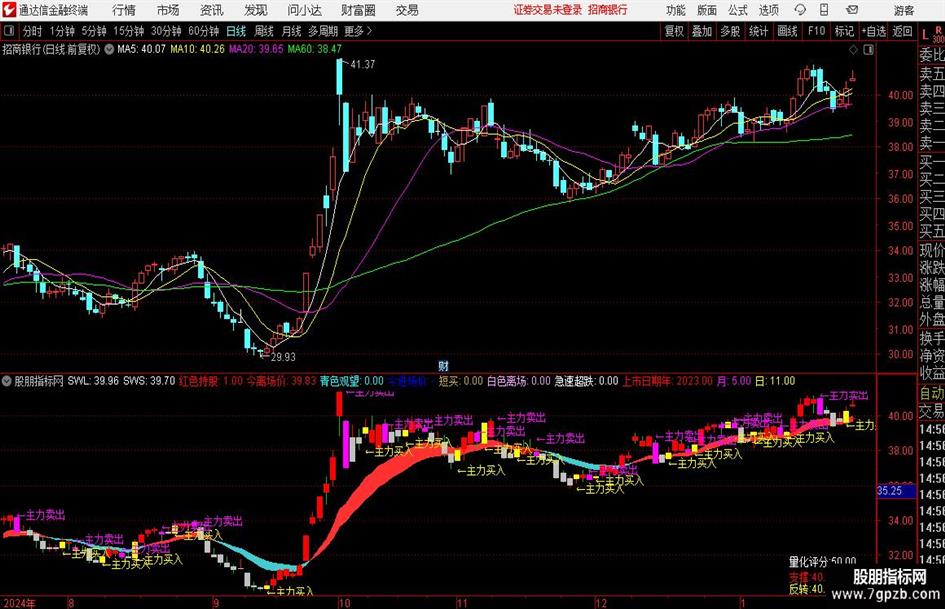Select the 月线 monthly period tab

[291, 31]
